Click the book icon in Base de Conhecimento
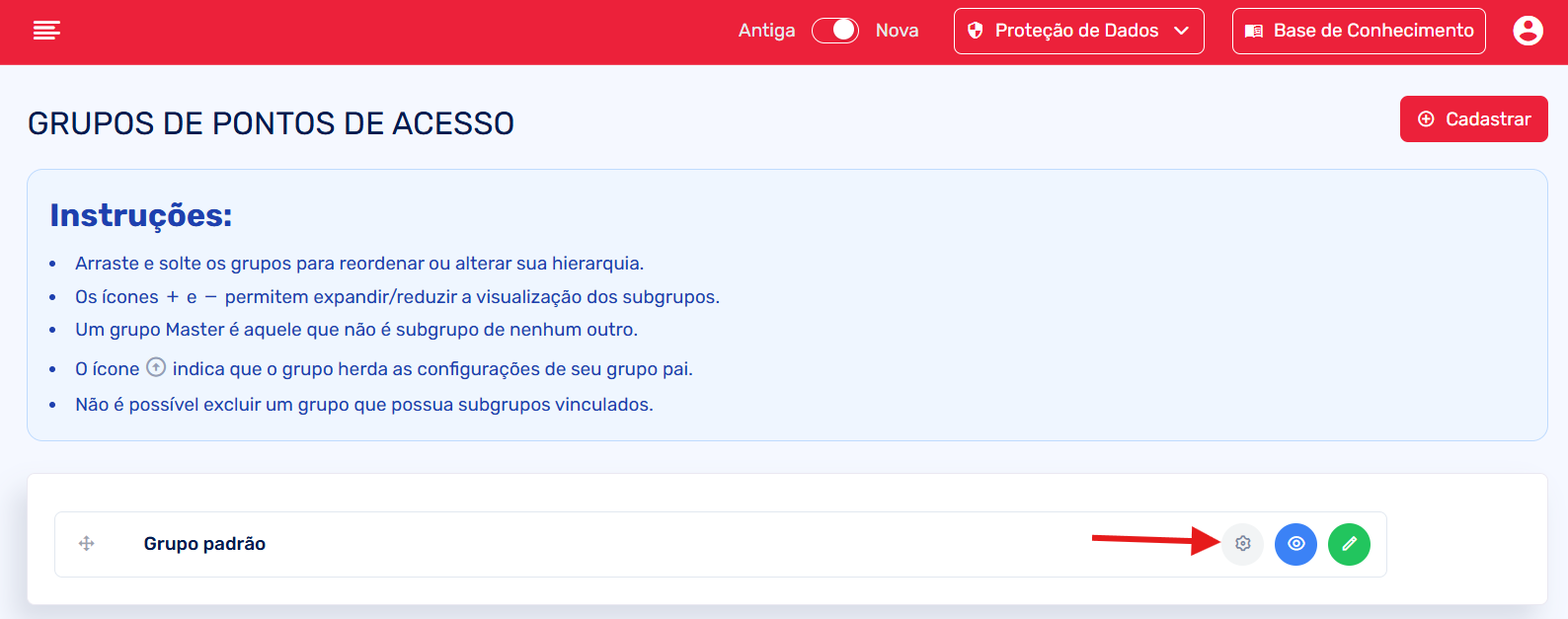The width and height of the screenshot is (1568, 619). pyautogui.click(x=1254, y=31)
